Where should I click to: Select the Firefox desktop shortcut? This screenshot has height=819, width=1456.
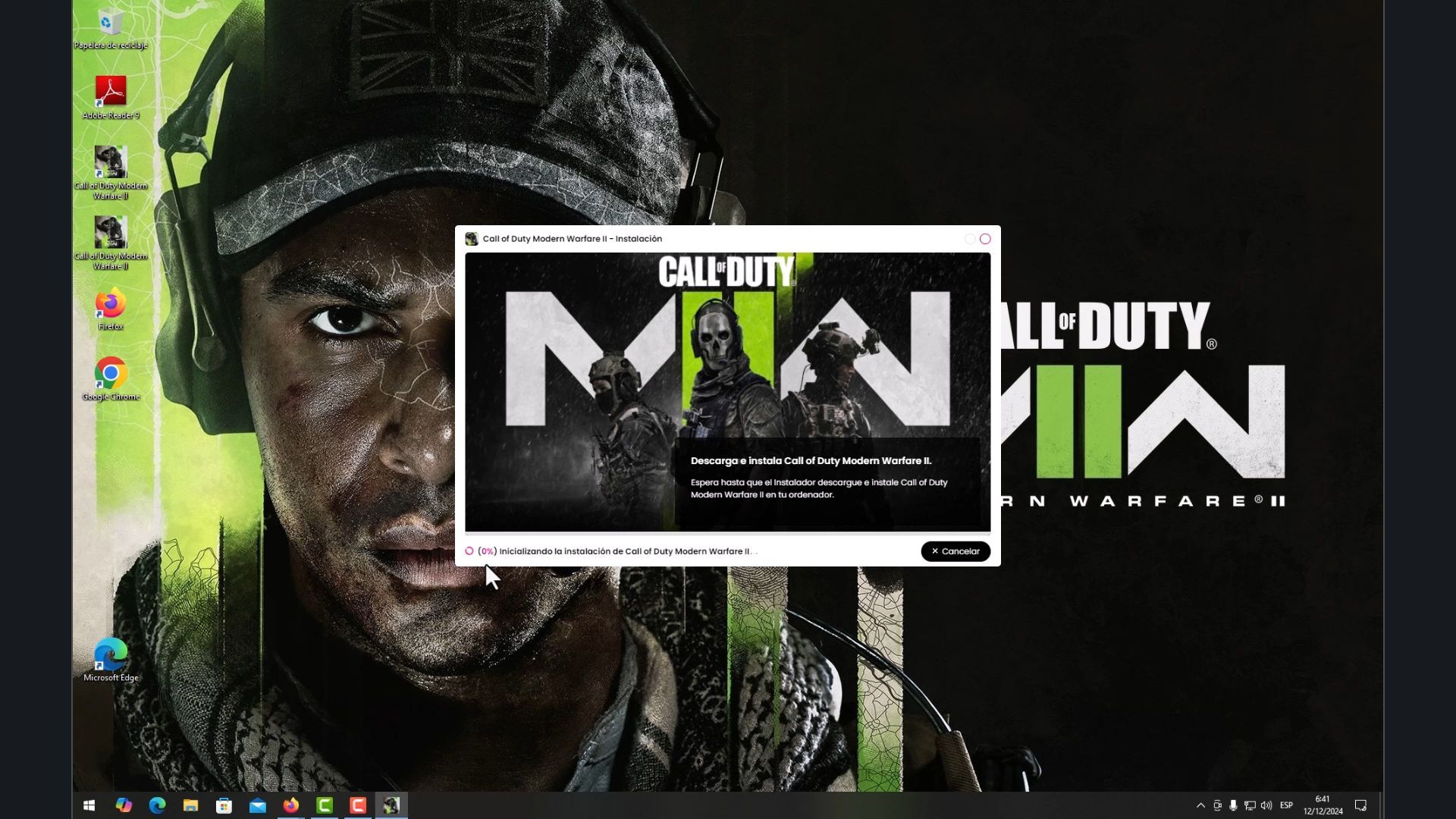click(111, 309)
